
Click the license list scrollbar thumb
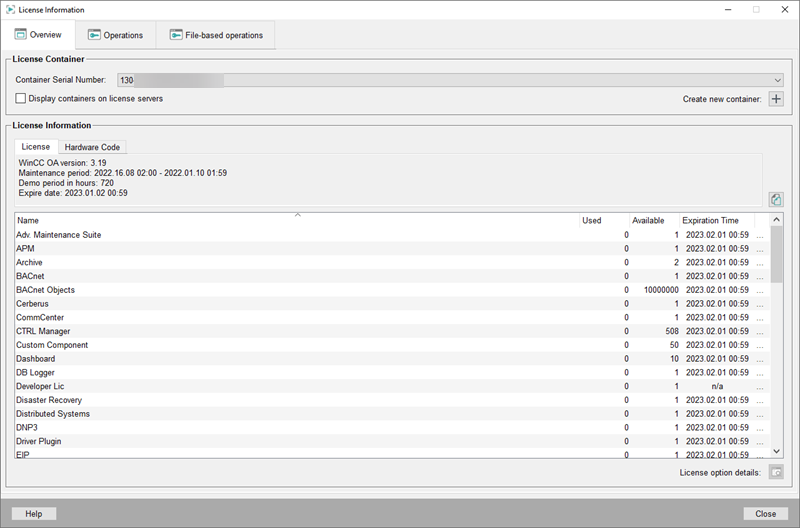click(777, 255)
